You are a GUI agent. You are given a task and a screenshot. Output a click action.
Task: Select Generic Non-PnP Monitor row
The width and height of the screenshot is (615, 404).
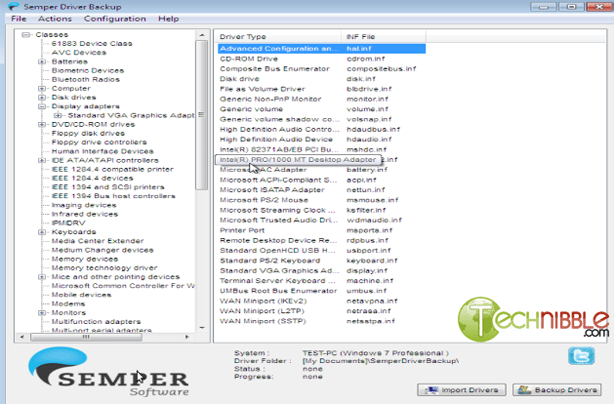(x=322, y=99)
